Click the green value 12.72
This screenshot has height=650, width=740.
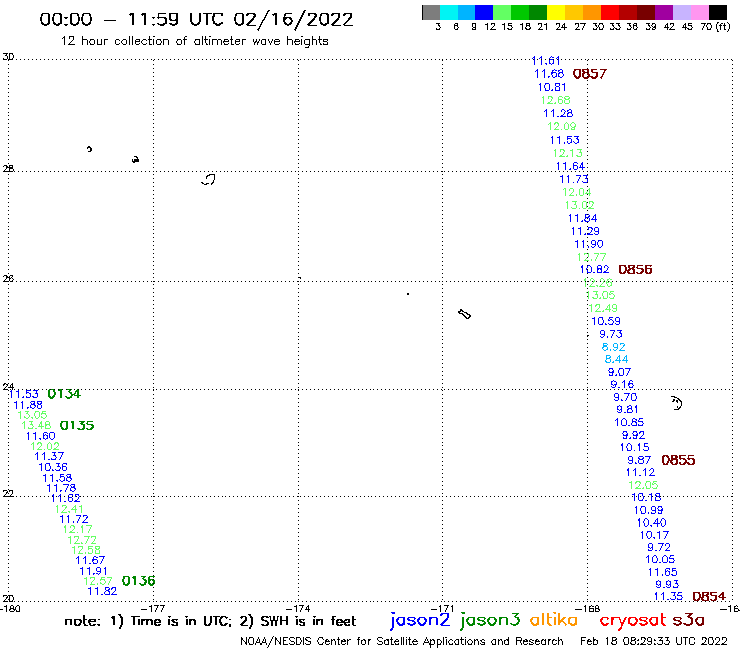82,540
